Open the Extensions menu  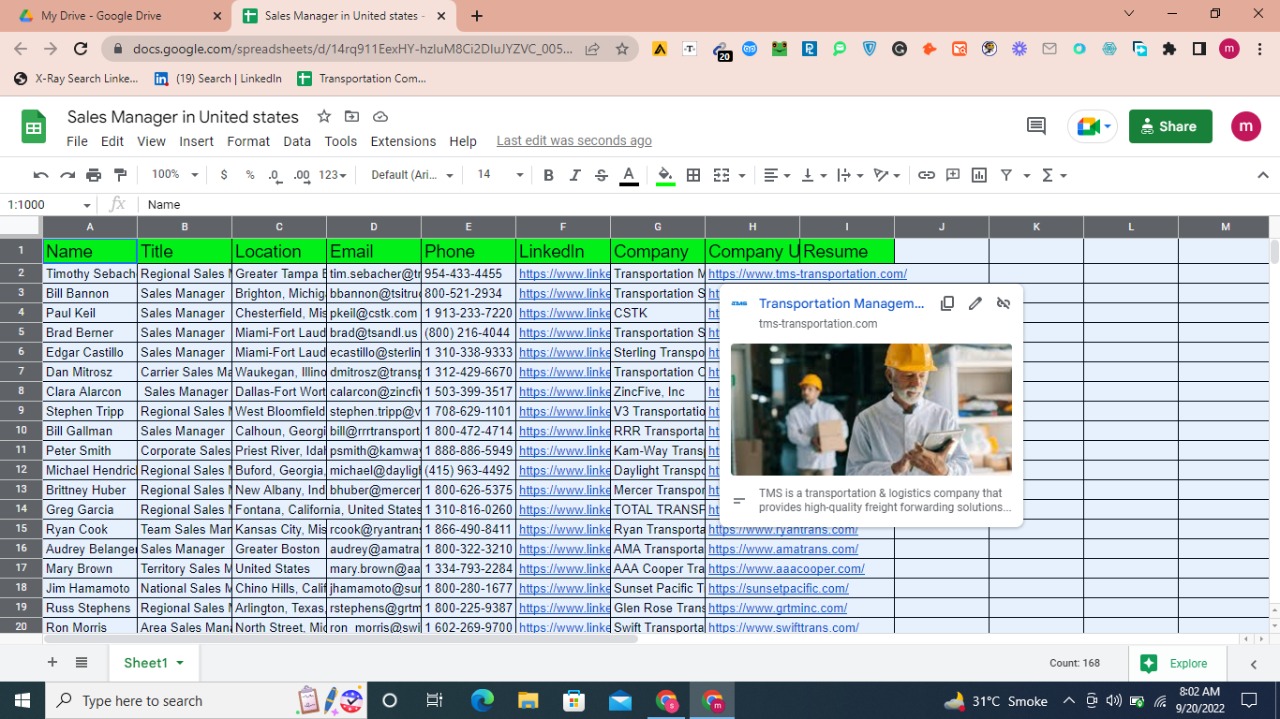click(x=403, y=141)
